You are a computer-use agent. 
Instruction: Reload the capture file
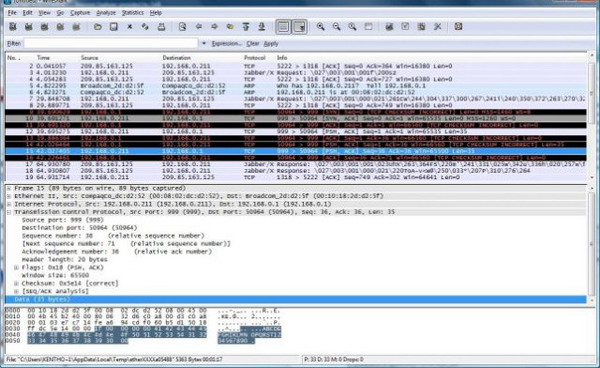tap(145, 27)
